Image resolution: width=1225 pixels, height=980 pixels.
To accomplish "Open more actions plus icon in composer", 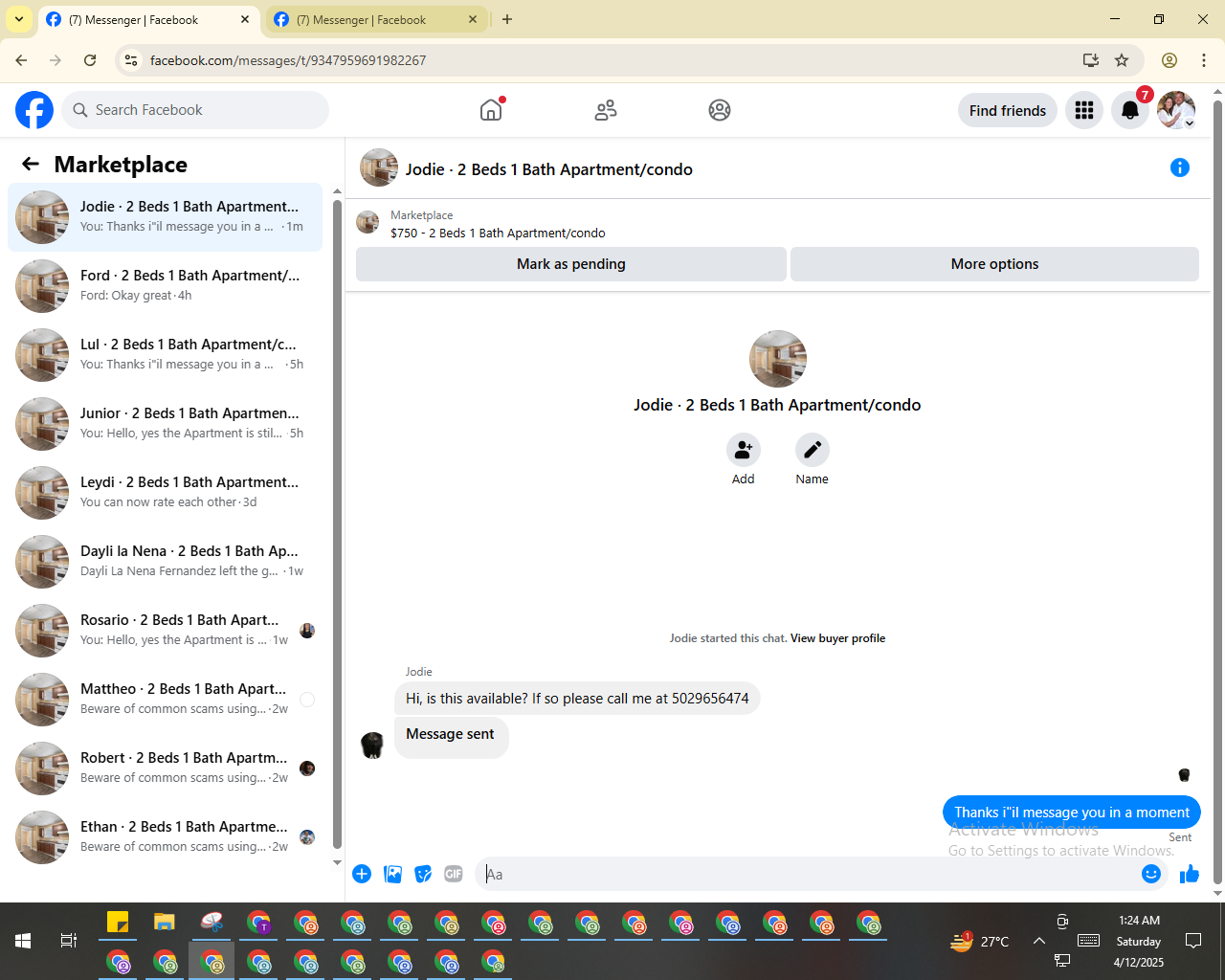I will (362, 874).
